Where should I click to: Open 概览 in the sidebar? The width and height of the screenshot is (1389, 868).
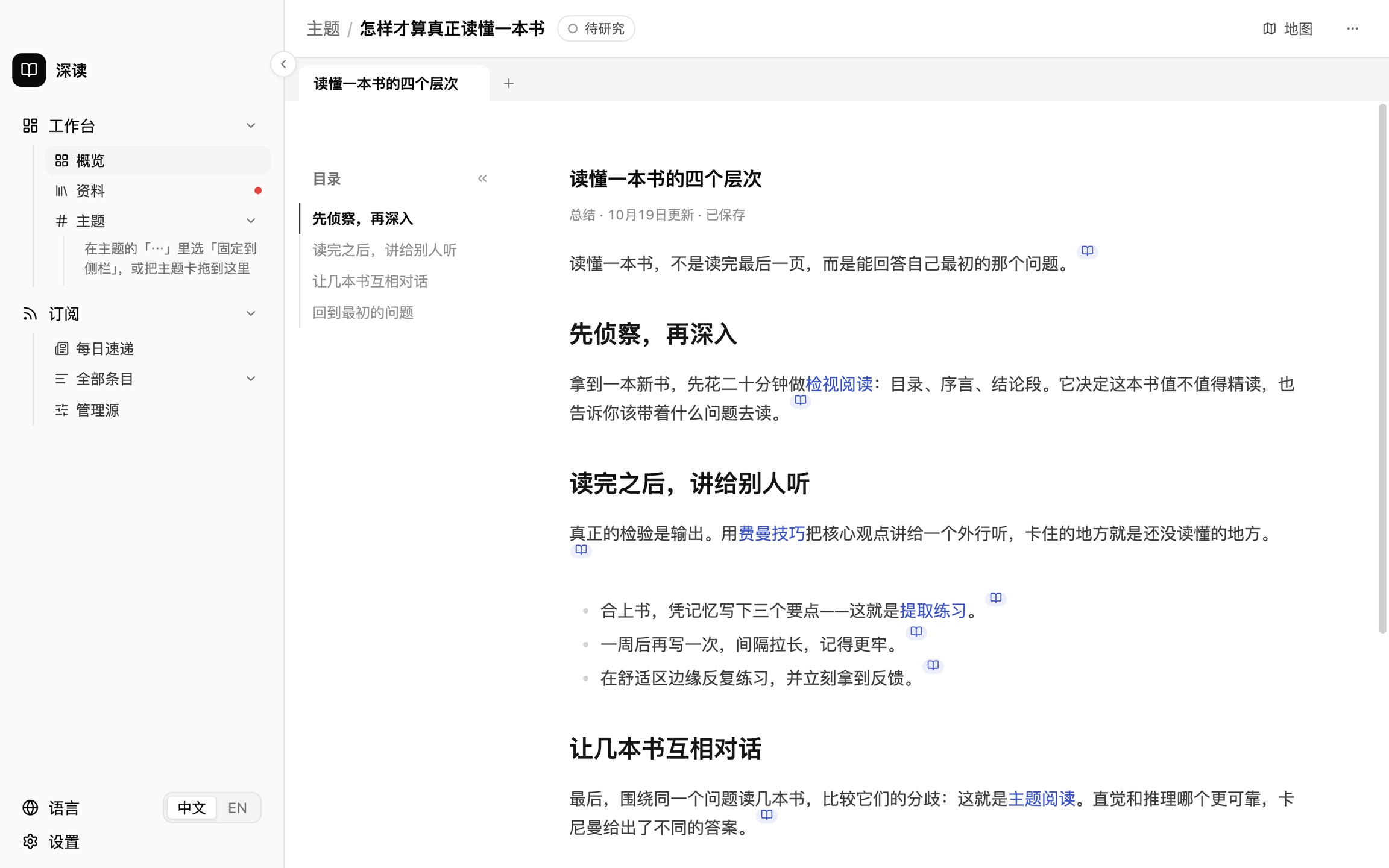click(x=158, y=160)
